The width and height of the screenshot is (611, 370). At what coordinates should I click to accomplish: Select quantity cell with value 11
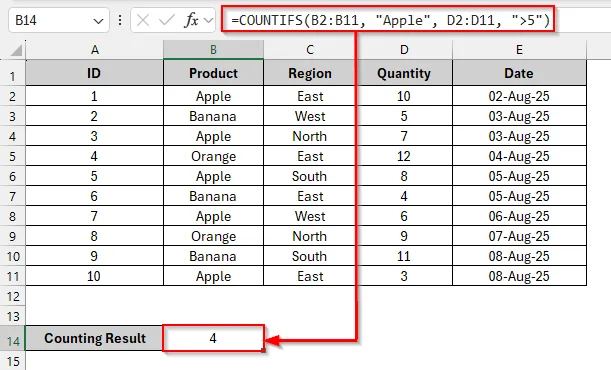[x=404, y=256]
